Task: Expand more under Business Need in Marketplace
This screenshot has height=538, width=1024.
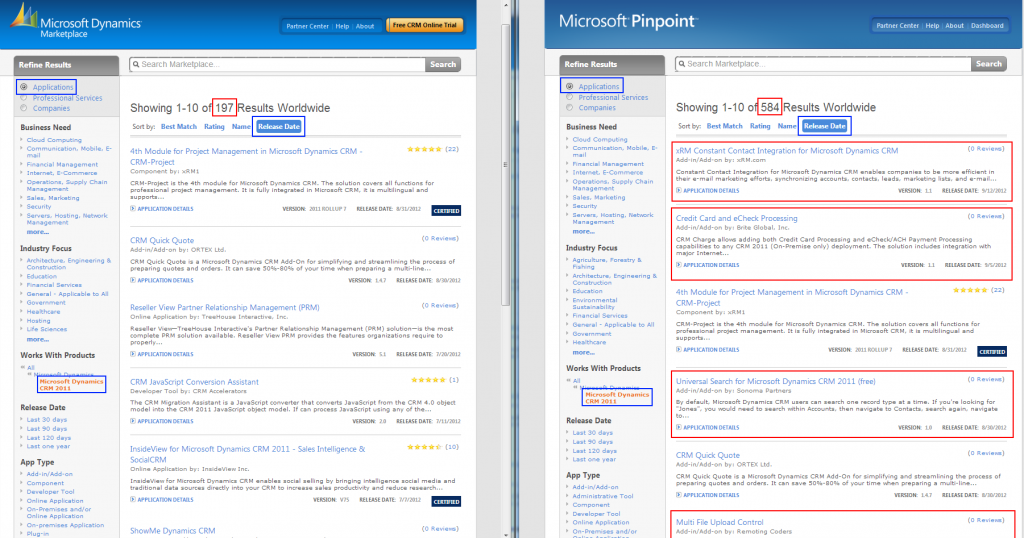Action: click(x=37, y=232)
